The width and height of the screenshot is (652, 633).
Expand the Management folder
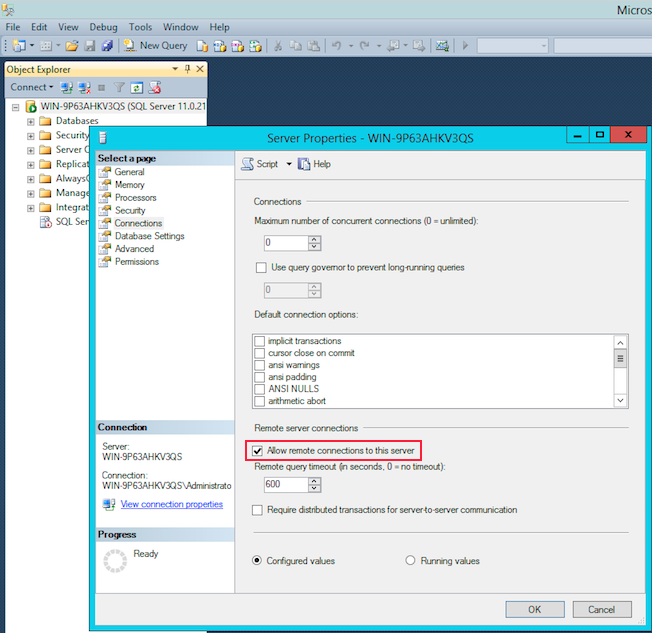[30, 194]
